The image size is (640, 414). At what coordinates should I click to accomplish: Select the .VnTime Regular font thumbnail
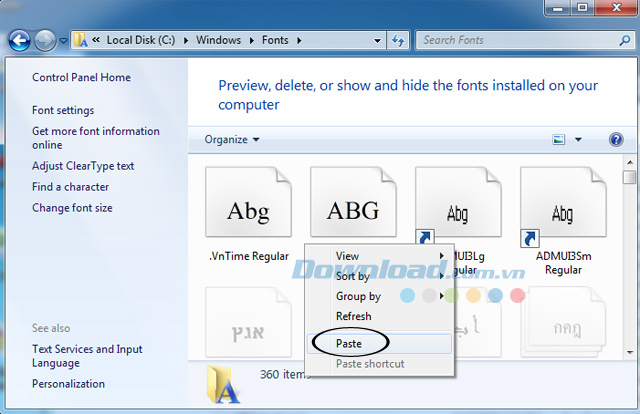click(x=248, y=202)
